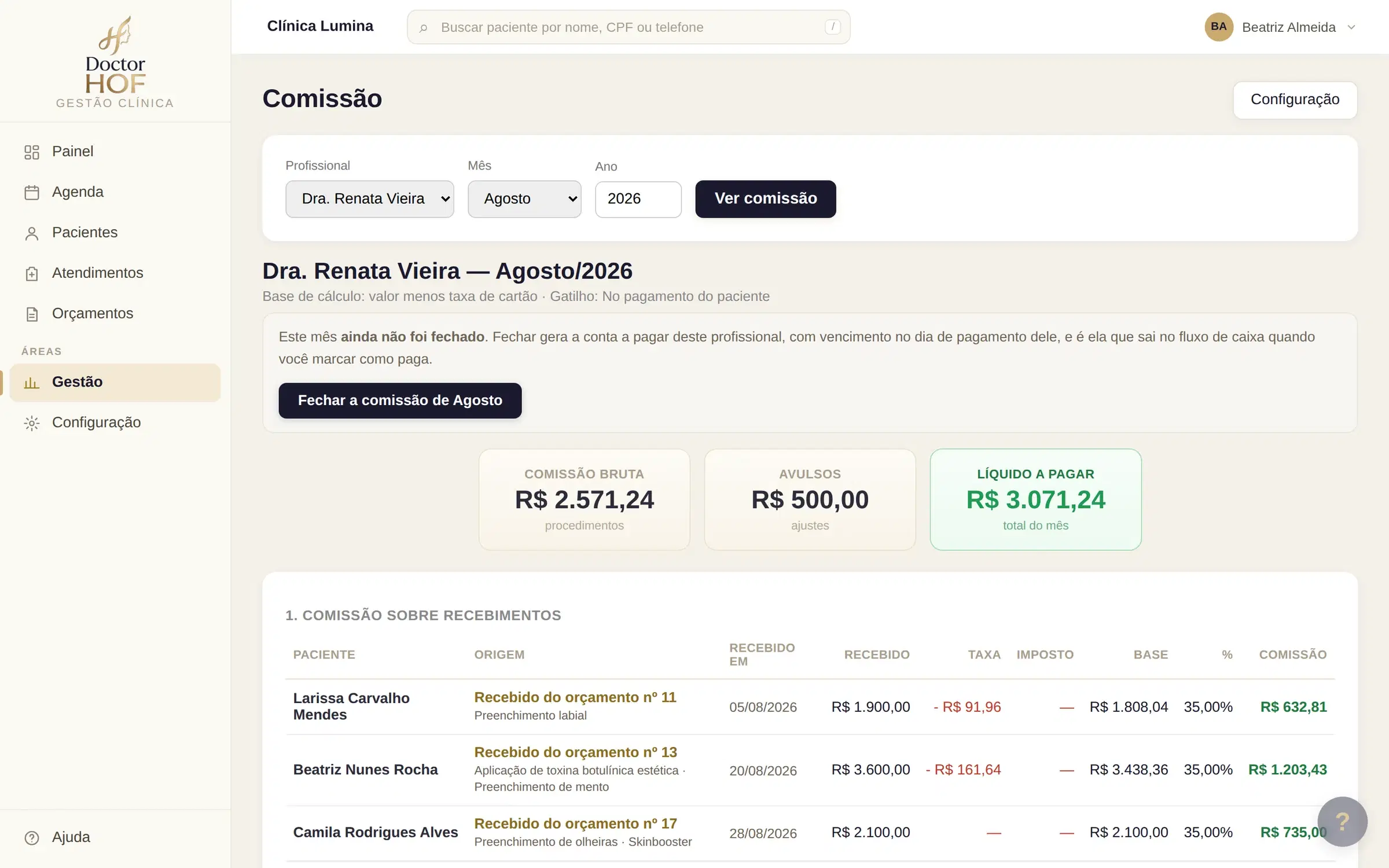Click the Clínica Lumina title
The height and width of the screenshot is (868, 1389).
(x=320, y=26)
